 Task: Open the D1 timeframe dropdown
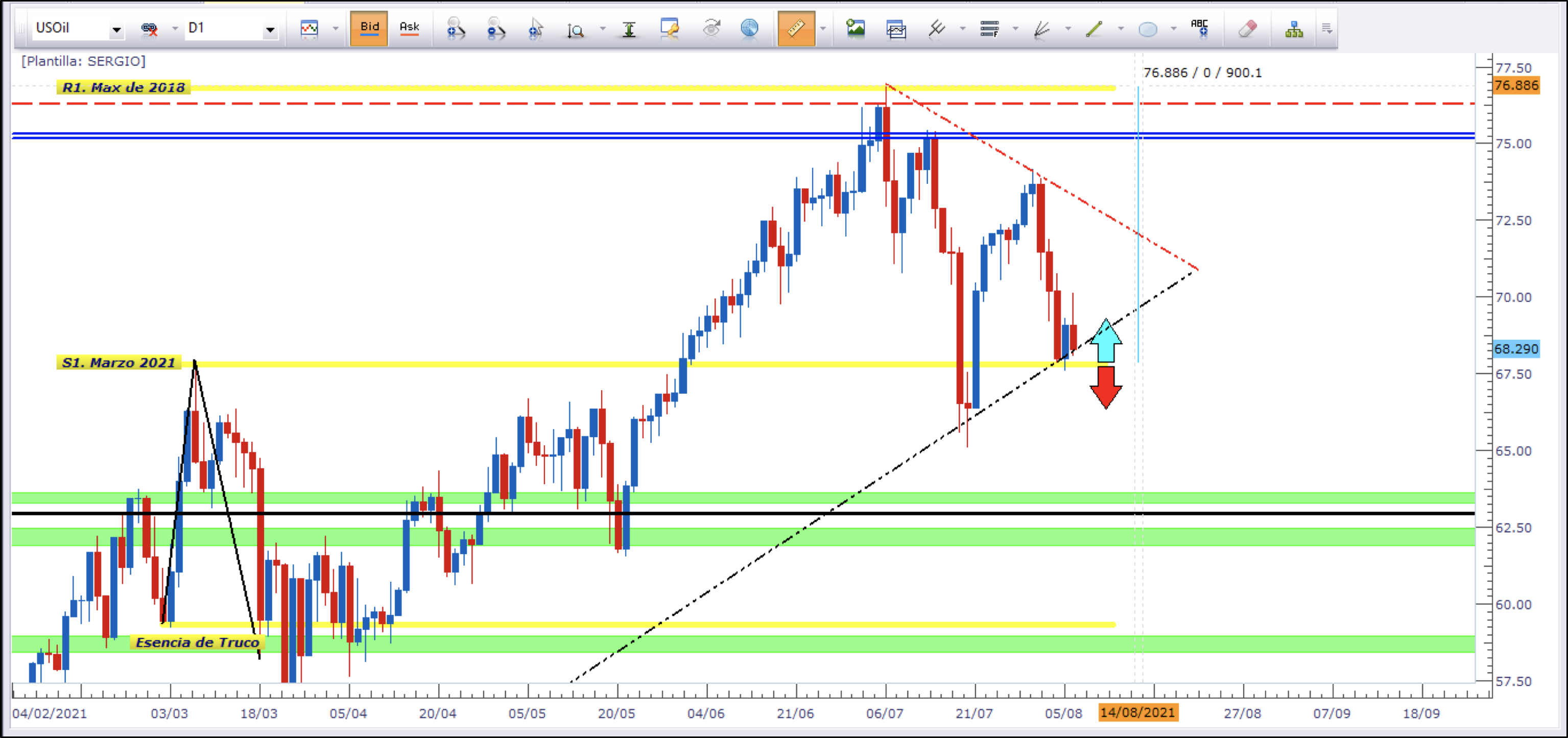coord(270,29)
